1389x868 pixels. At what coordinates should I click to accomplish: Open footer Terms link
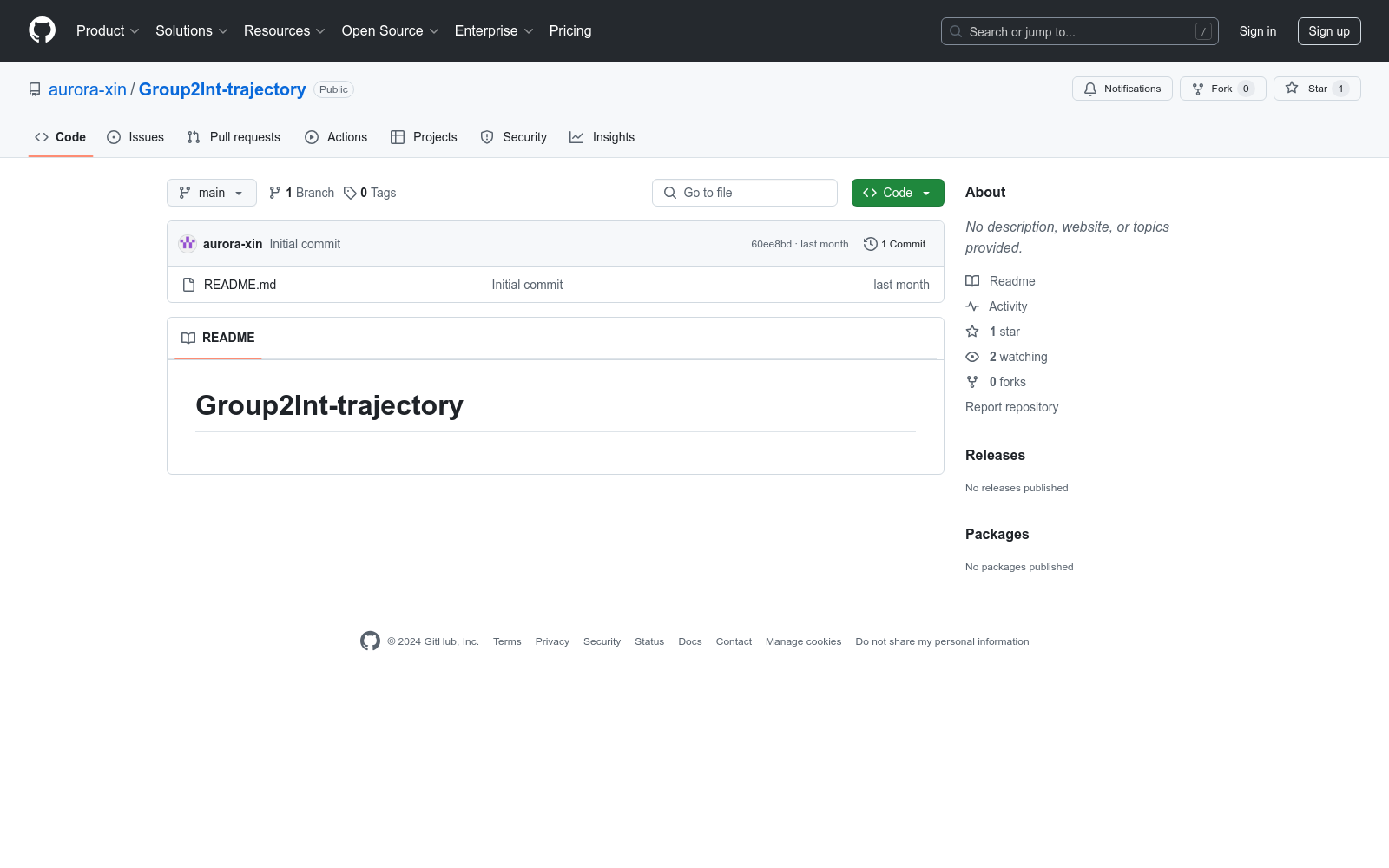click(507, 641)
